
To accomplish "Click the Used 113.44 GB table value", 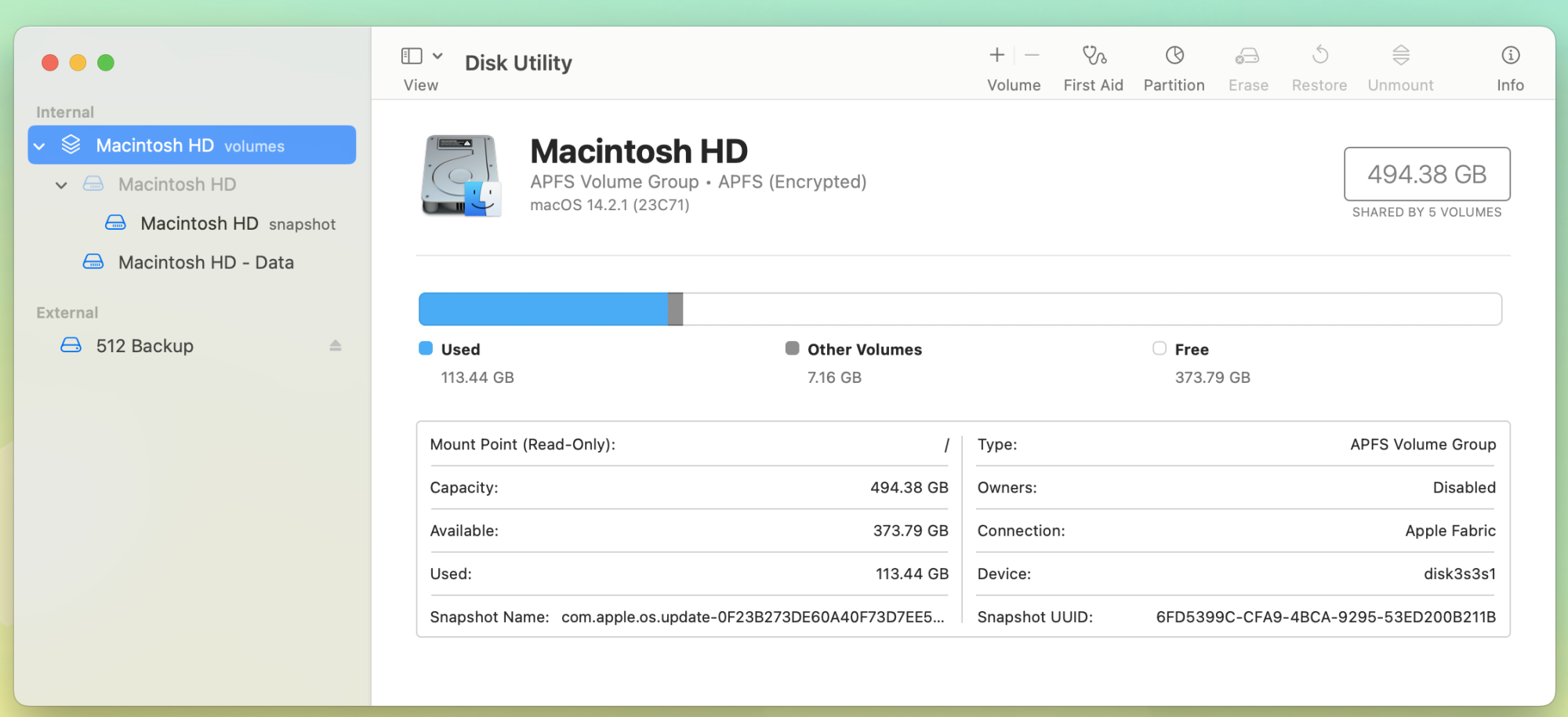I will coord(912,574).
